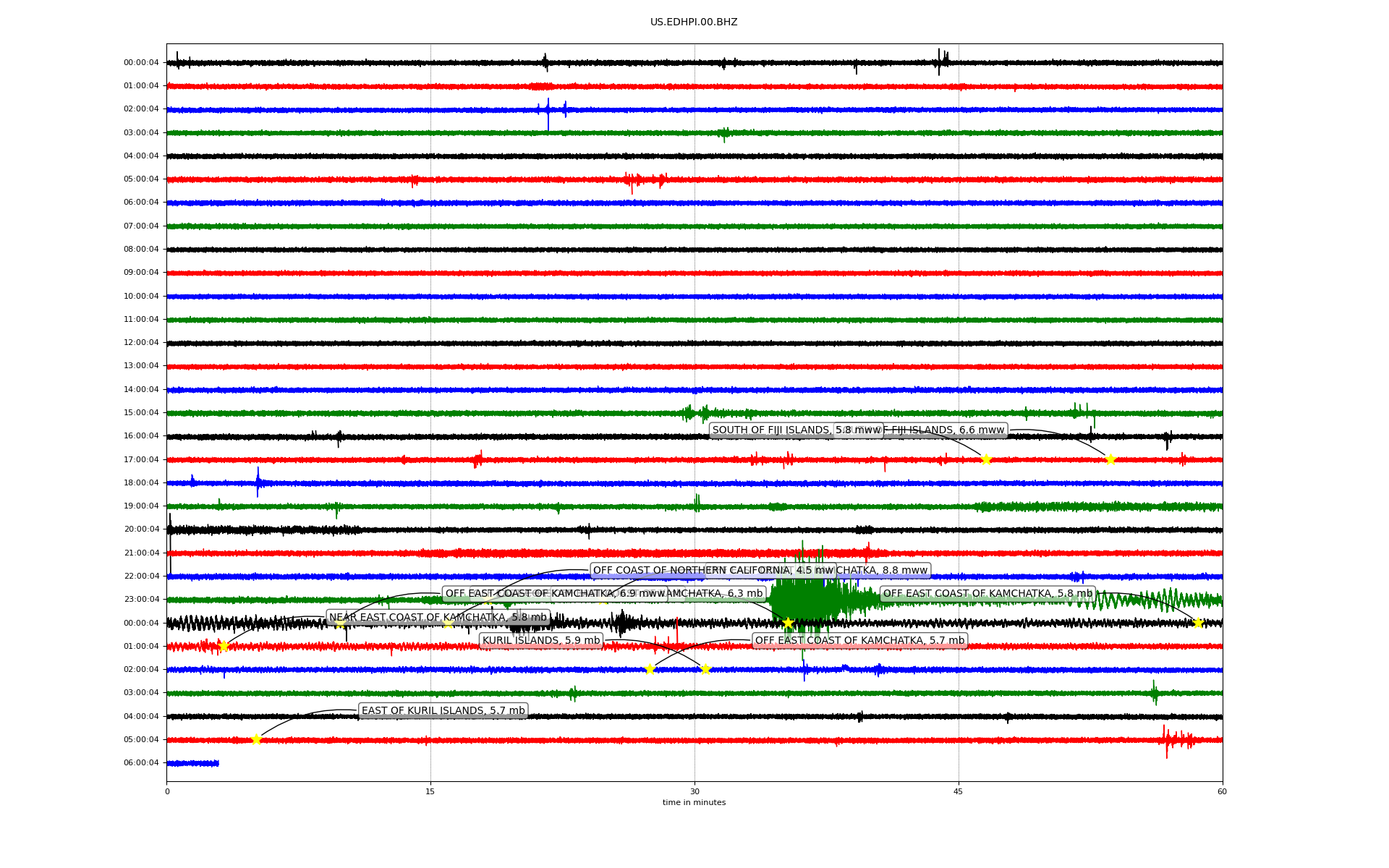Select the star marker for the OFF EAST COAST OF KAMCHATKA 5.8 mb event
Image resolution: width=1389 pixels, height=868 pixels.
[1197, 623]
